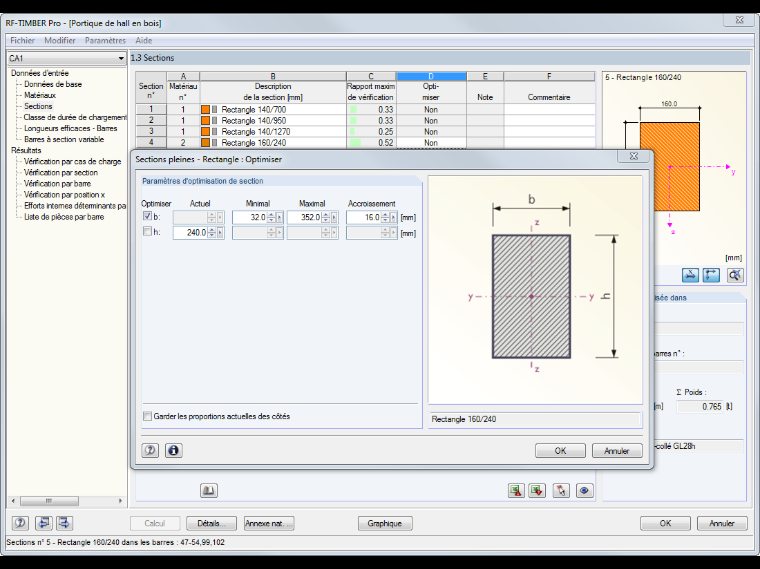The height and width of the screenshot is (569, 760).
Task: Select Barres à section variable item
Action: click(64, 140)
